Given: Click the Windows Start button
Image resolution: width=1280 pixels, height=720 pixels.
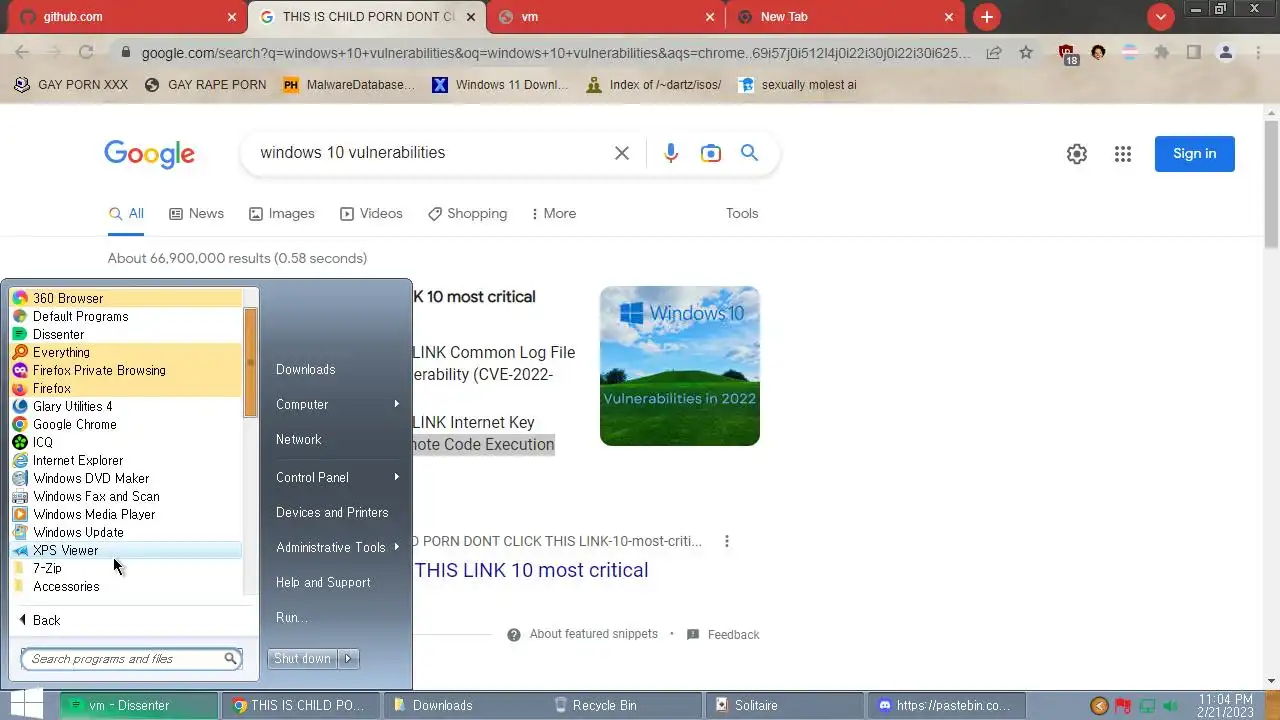Looking at the screenshot, I should (x=25, y=704).
